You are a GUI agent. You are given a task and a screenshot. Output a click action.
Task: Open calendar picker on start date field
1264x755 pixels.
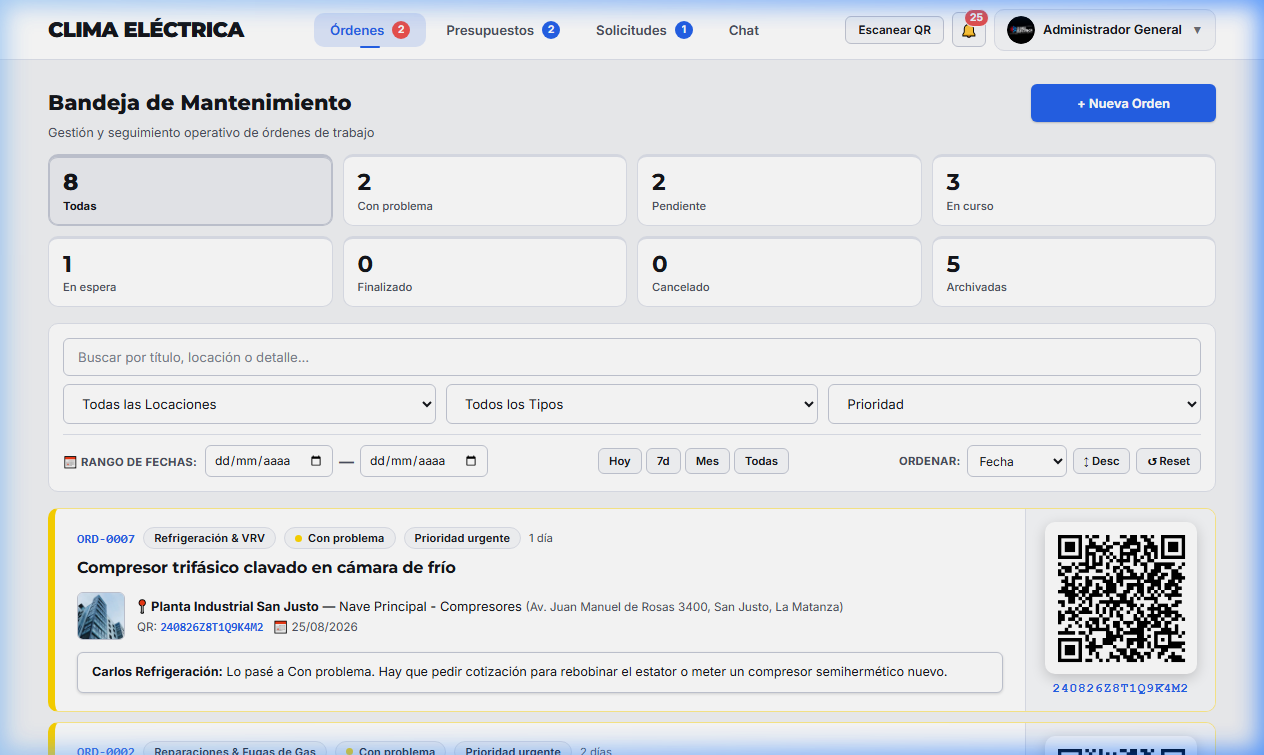click(316, 461)
